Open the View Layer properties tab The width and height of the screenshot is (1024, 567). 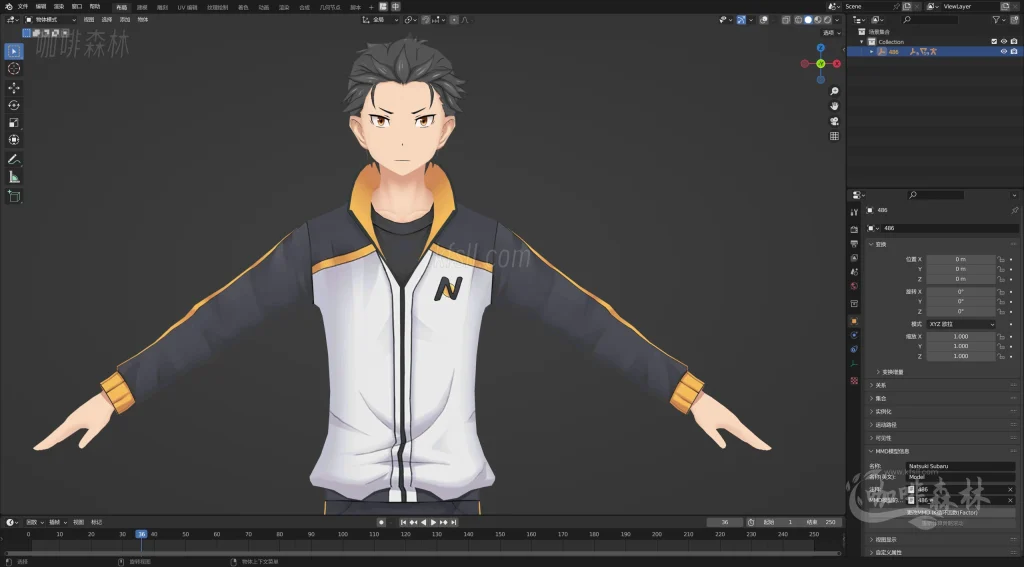(x=854, y=258)
